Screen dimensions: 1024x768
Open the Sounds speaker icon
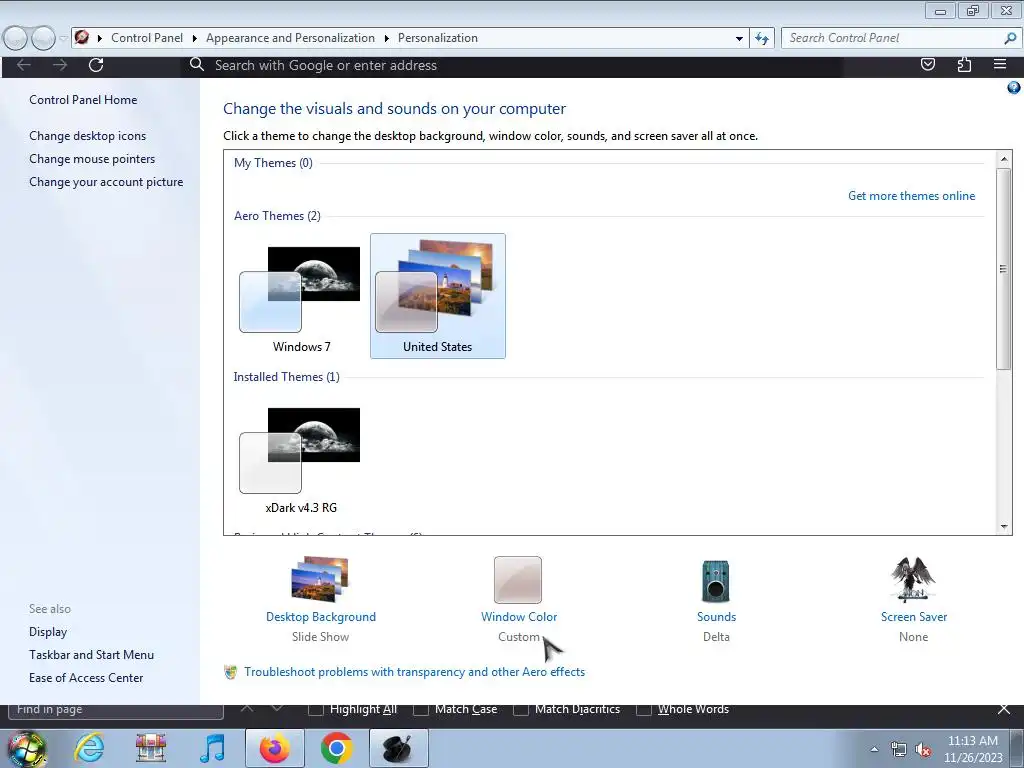click(x=716, y=581)
